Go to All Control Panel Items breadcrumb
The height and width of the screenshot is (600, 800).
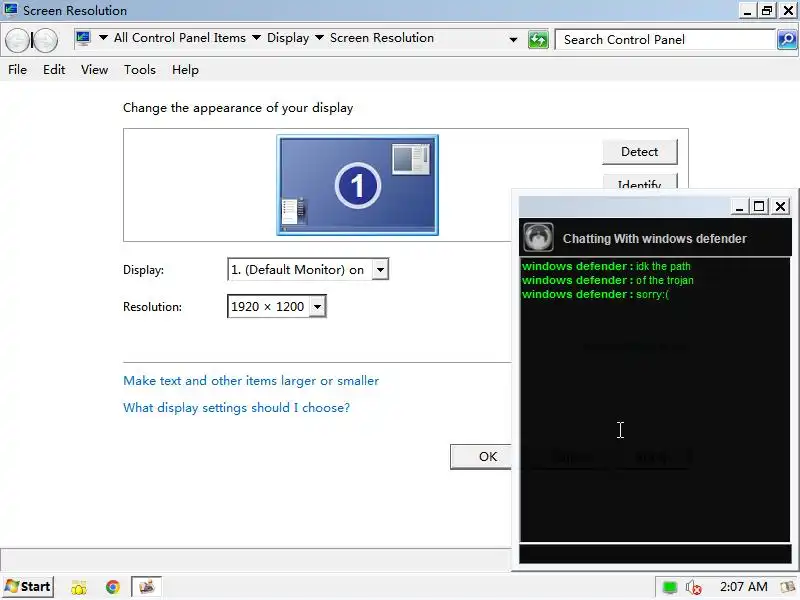(x=180, y=38)
